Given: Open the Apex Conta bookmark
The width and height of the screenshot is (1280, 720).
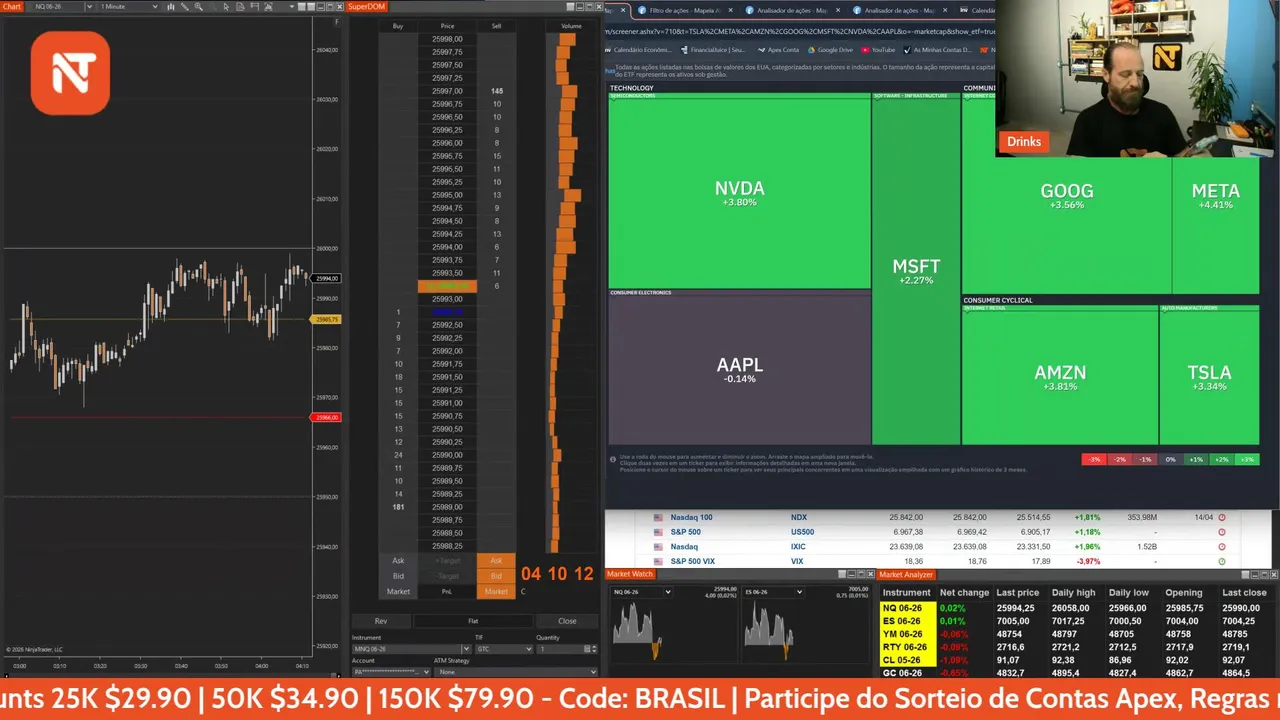Looking at the screenshot, I should click(779, 49).
